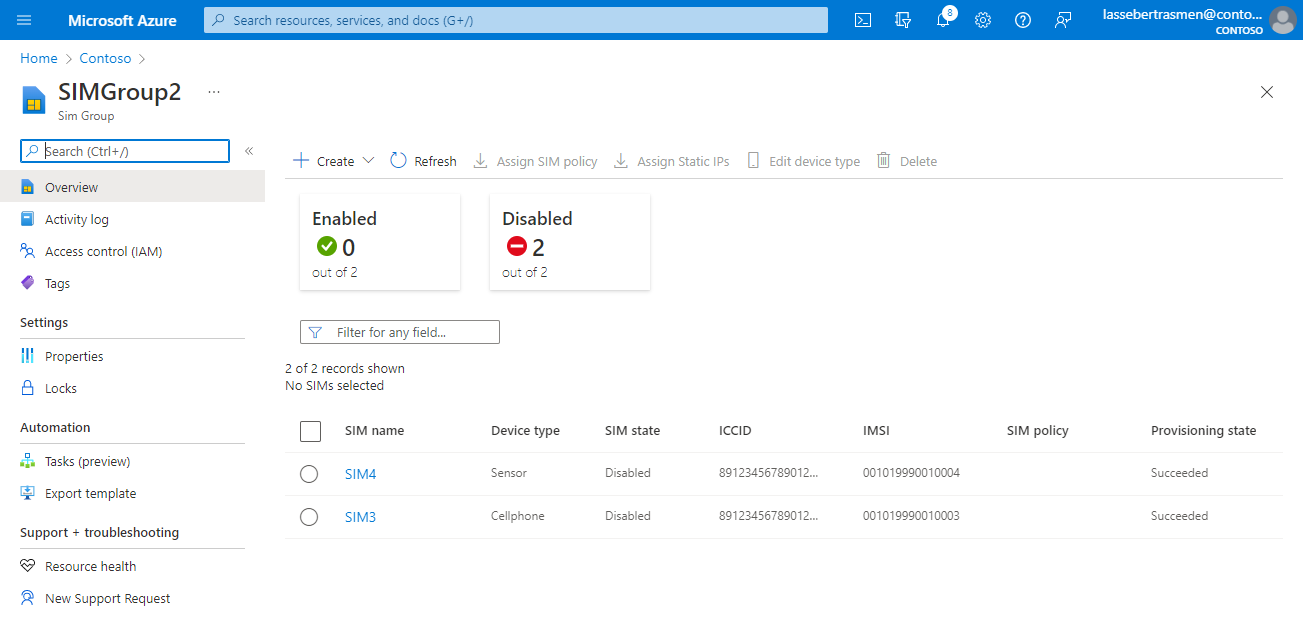Select the SIM4 row radio button

click(309, 474)
